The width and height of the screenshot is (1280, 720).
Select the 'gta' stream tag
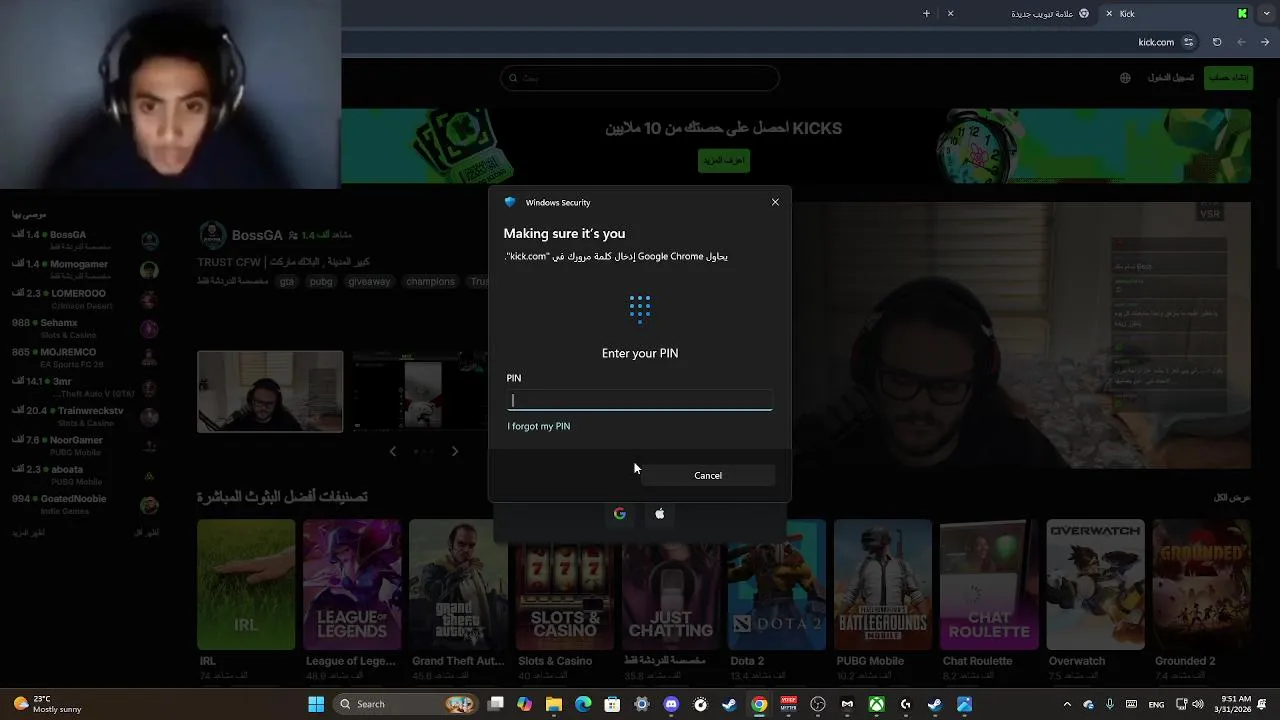point(287,282)
